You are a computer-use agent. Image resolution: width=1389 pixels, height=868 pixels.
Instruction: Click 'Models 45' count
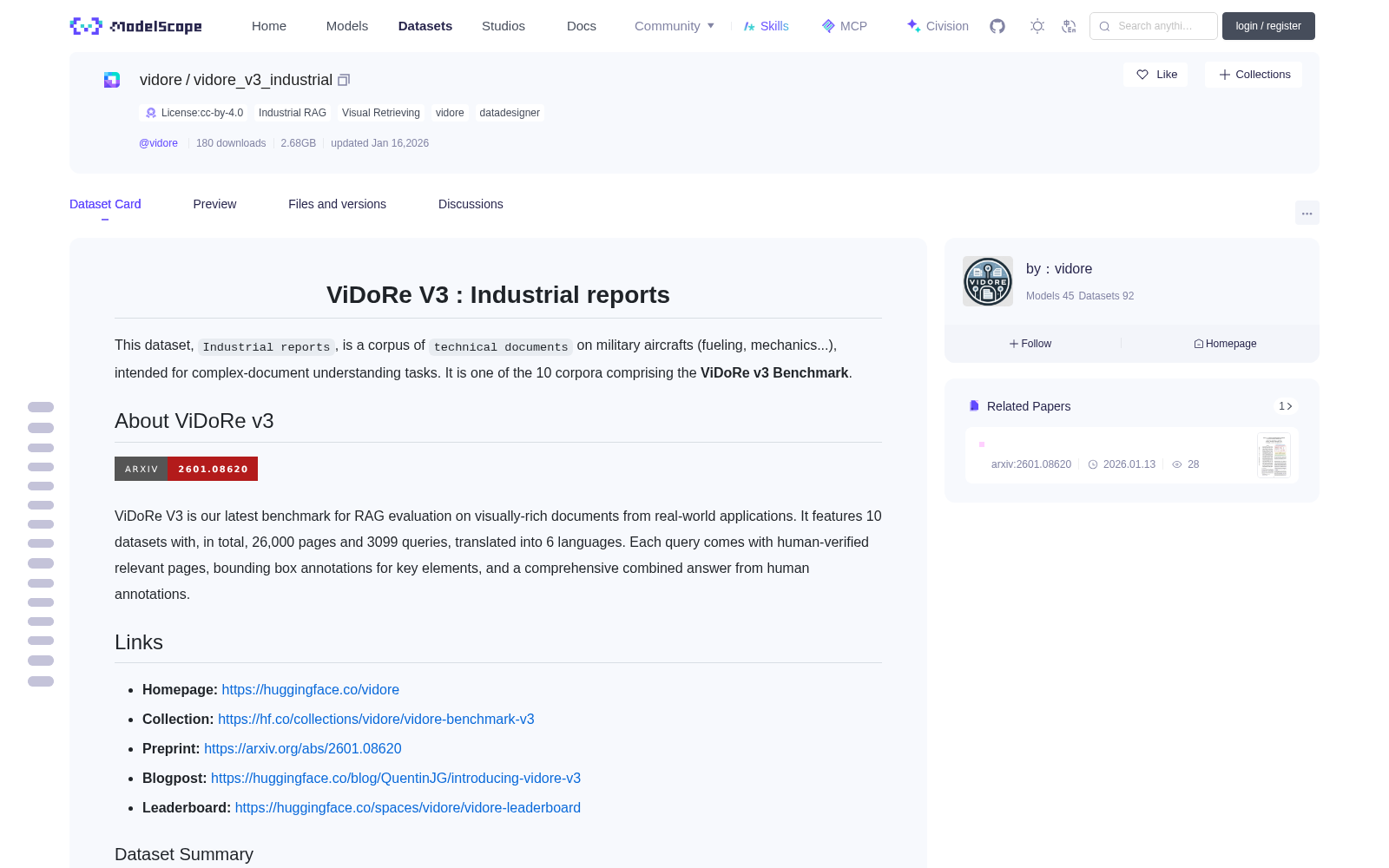pos(1050,296)
